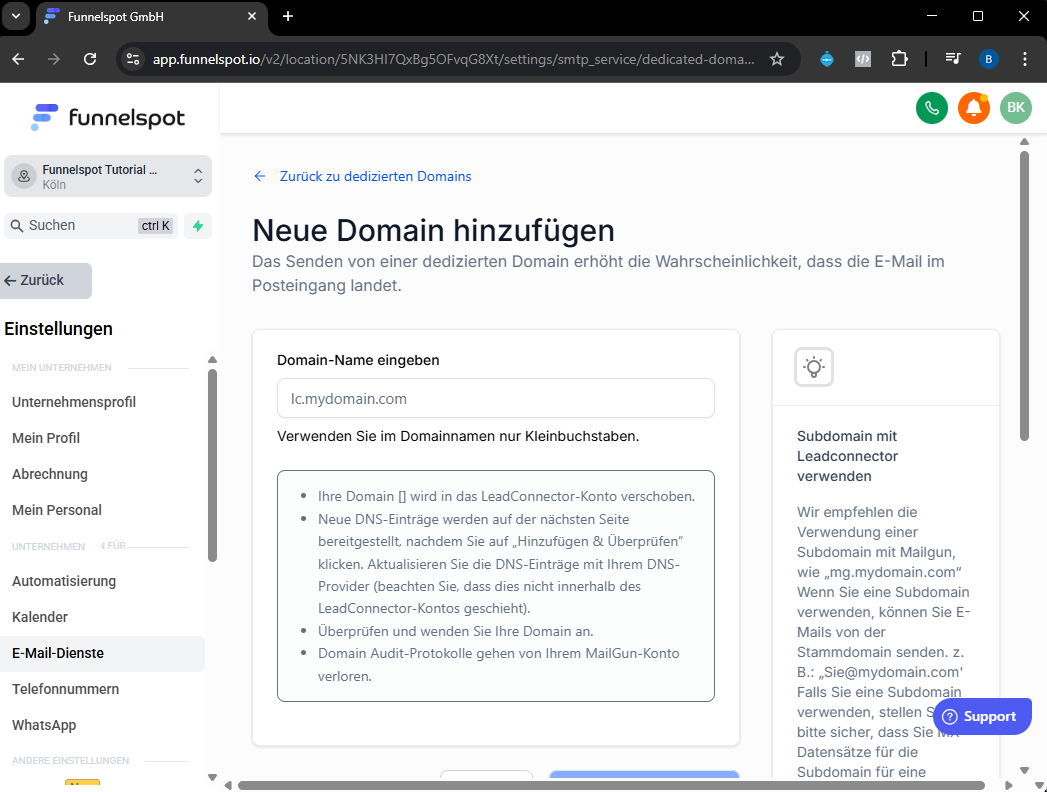Open WhatsApp settings
Image resolution: width=1047 pixels, height=792 pixels.
44,725
